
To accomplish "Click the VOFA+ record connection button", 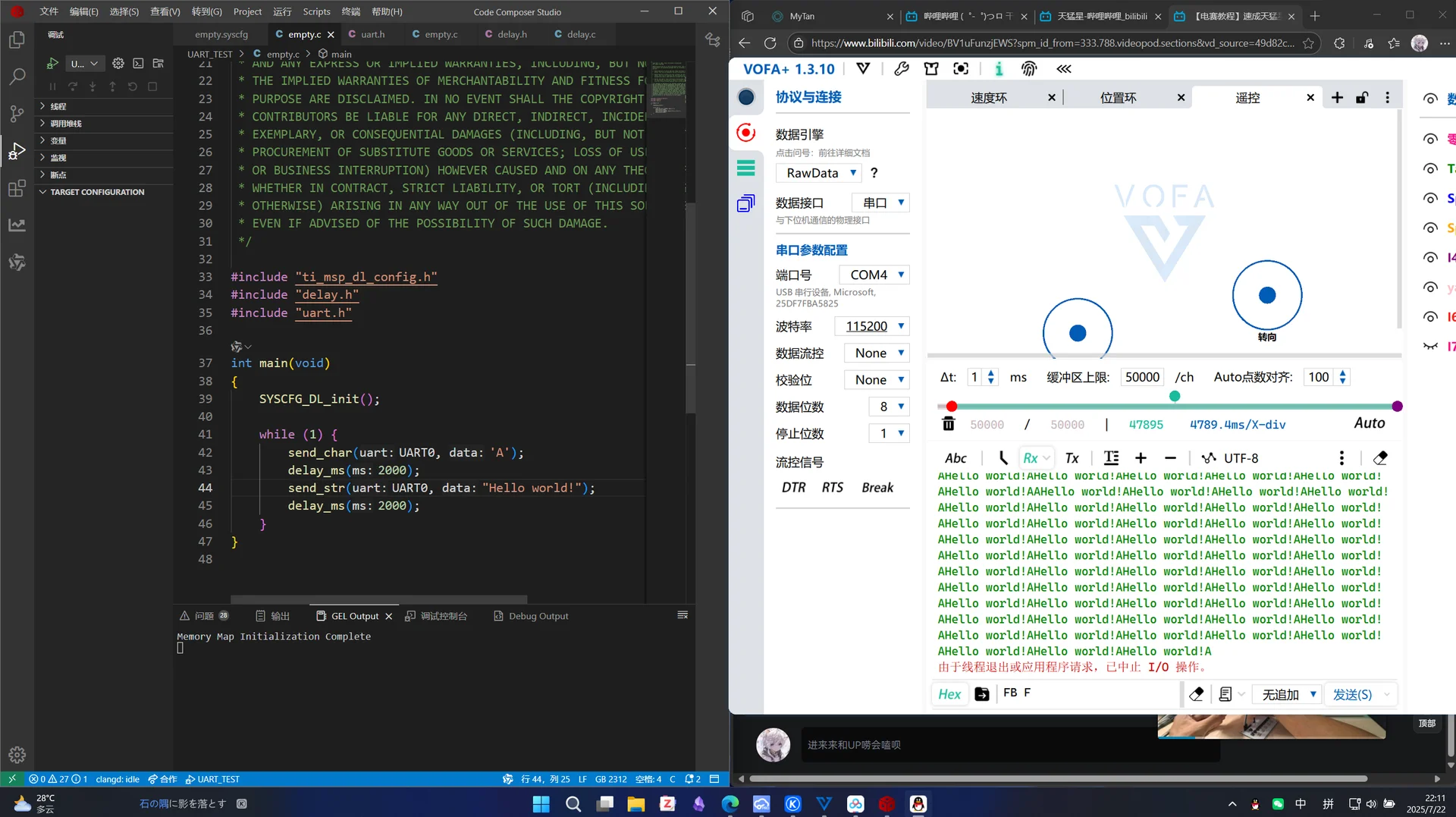I will coord(746,133).
